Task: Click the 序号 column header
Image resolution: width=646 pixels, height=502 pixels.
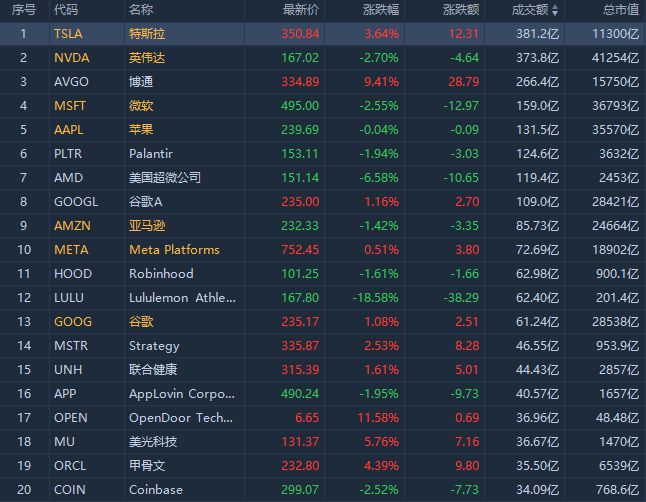Action: (x=24, y=9)
